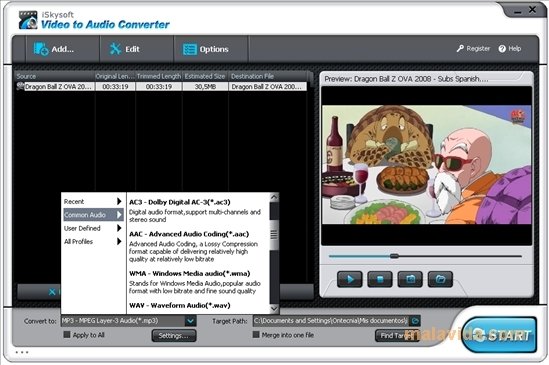Click the 30,5MB estimated size cell
Screen dimensions: 549x365
[205, 87]
